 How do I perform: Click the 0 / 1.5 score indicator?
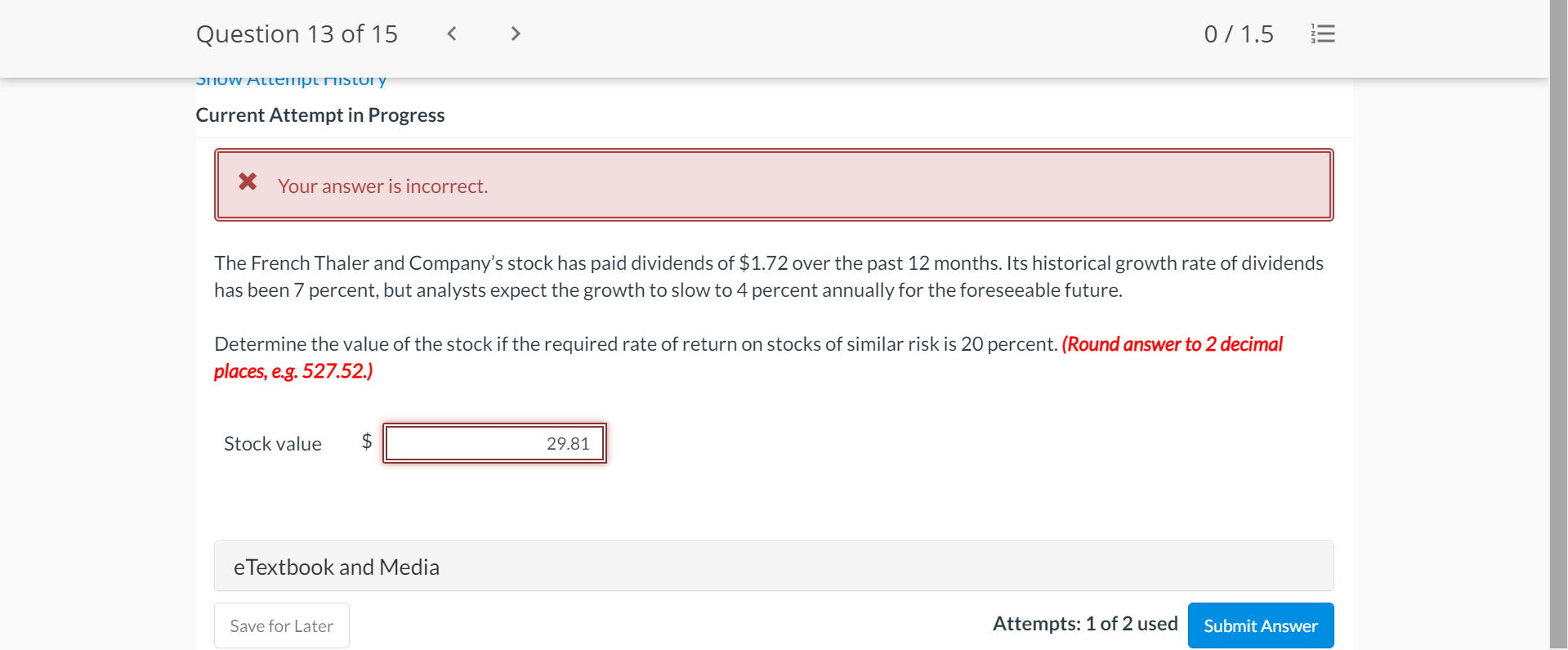1238,34
